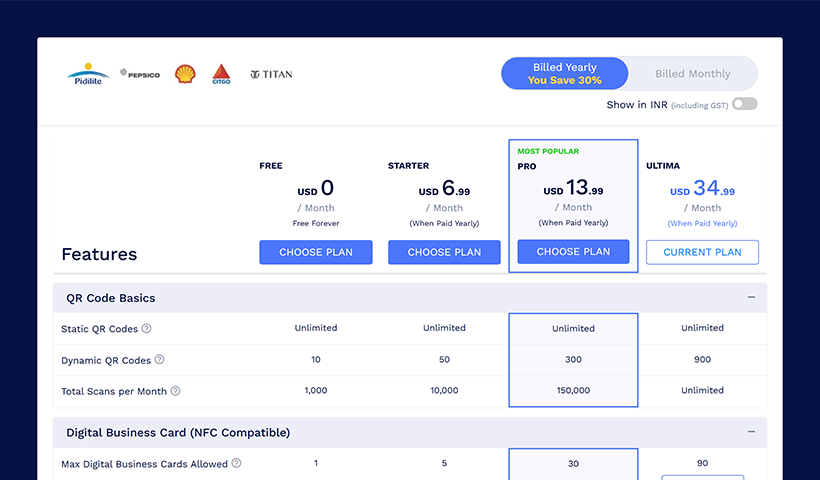Open help icon for Total Scans per Month

(x=176, y=391)
